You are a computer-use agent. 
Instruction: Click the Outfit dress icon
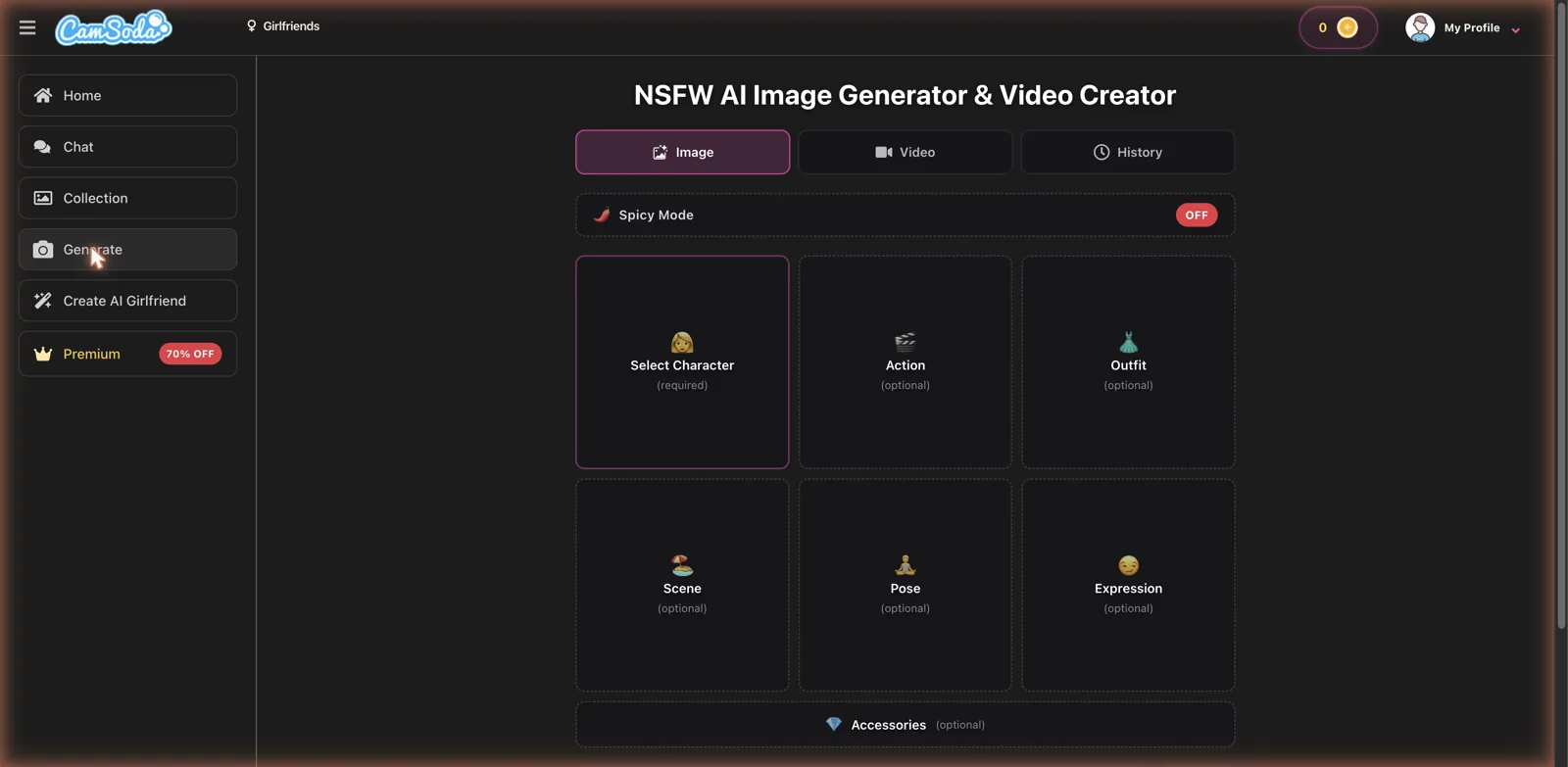click(x=1128, y=342)
